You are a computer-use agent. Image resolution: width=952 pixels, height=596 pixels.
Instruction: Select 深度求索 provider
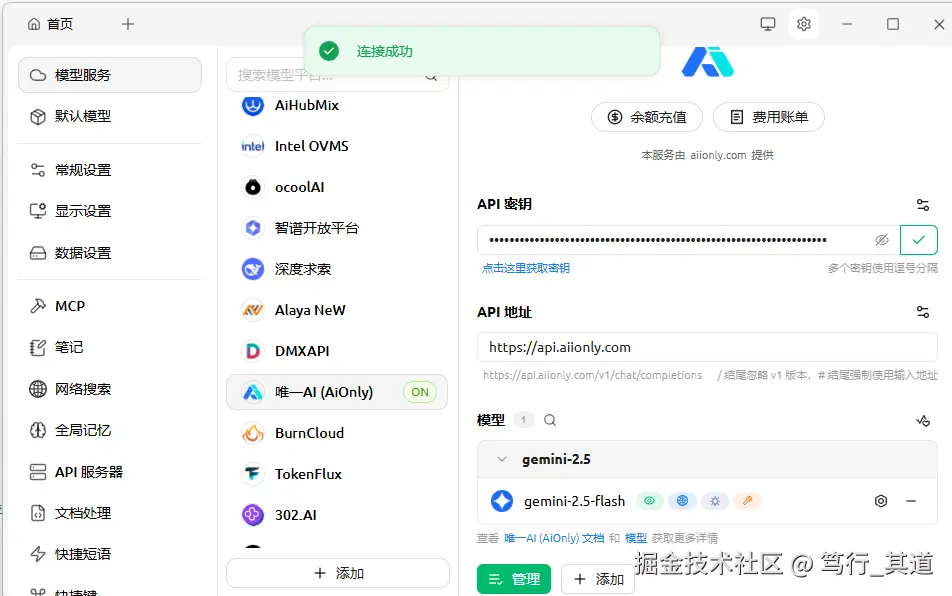tap(337, 269)
